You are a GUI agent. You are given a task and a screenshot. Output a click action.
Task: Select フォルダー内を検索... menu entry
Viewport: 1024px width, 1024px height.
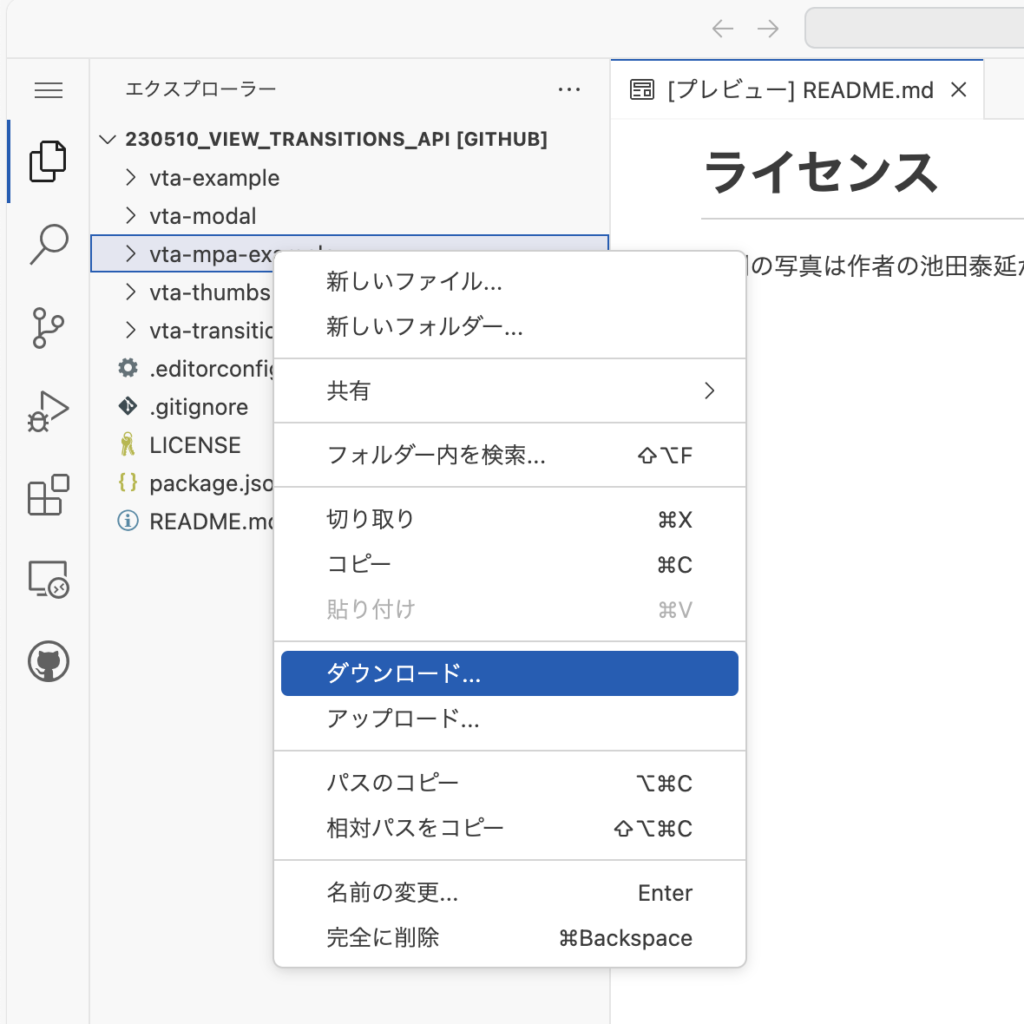point(509,455)
